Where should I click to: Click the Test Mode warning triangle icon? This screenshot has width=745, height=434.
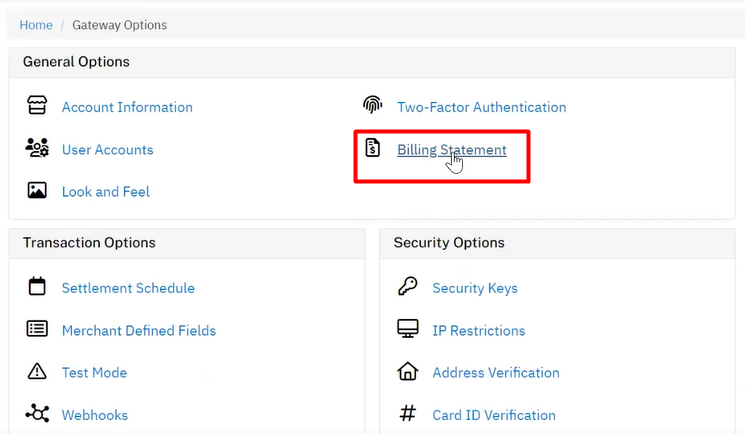pos(37,371)
